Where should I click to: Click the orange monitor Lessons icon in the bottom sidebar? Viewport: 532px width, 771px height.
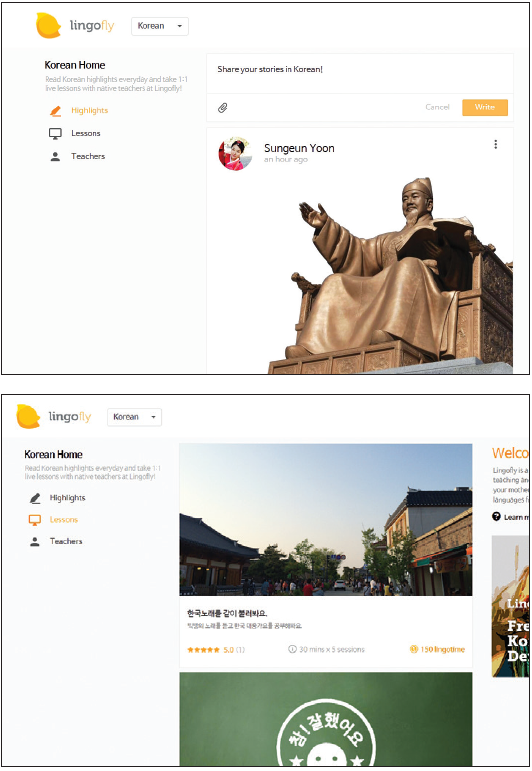coord(35,520)
